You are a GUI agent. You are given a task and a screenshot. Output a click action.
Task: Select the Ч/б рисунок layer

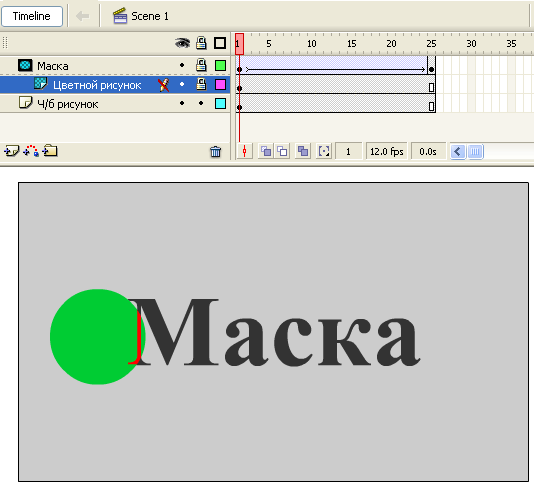pyautogui.click(x=115, y=104)
